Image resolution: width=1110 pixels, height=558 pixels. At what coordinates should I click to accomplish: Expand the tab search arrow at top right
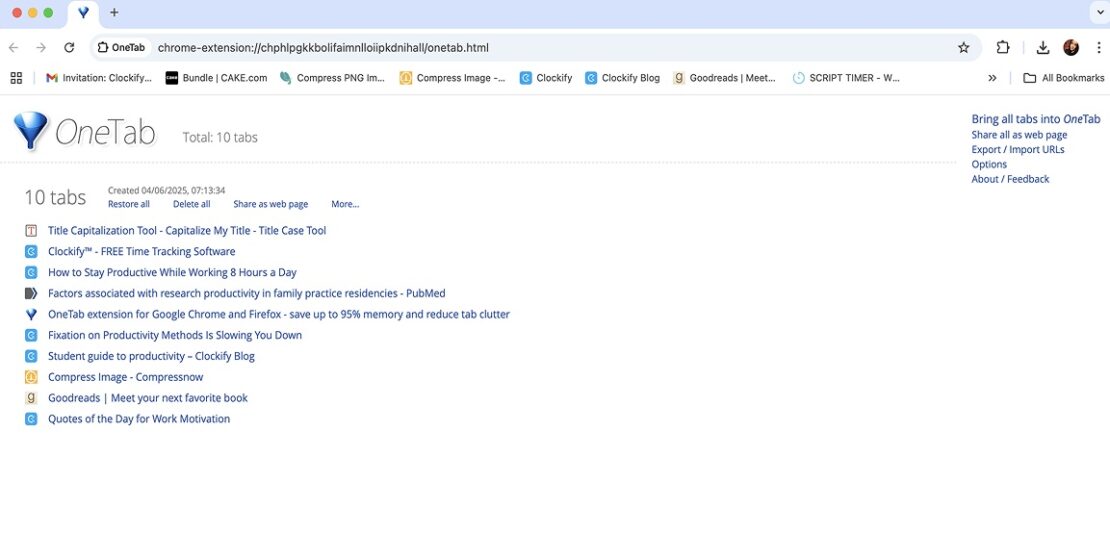coord(1099,13)
